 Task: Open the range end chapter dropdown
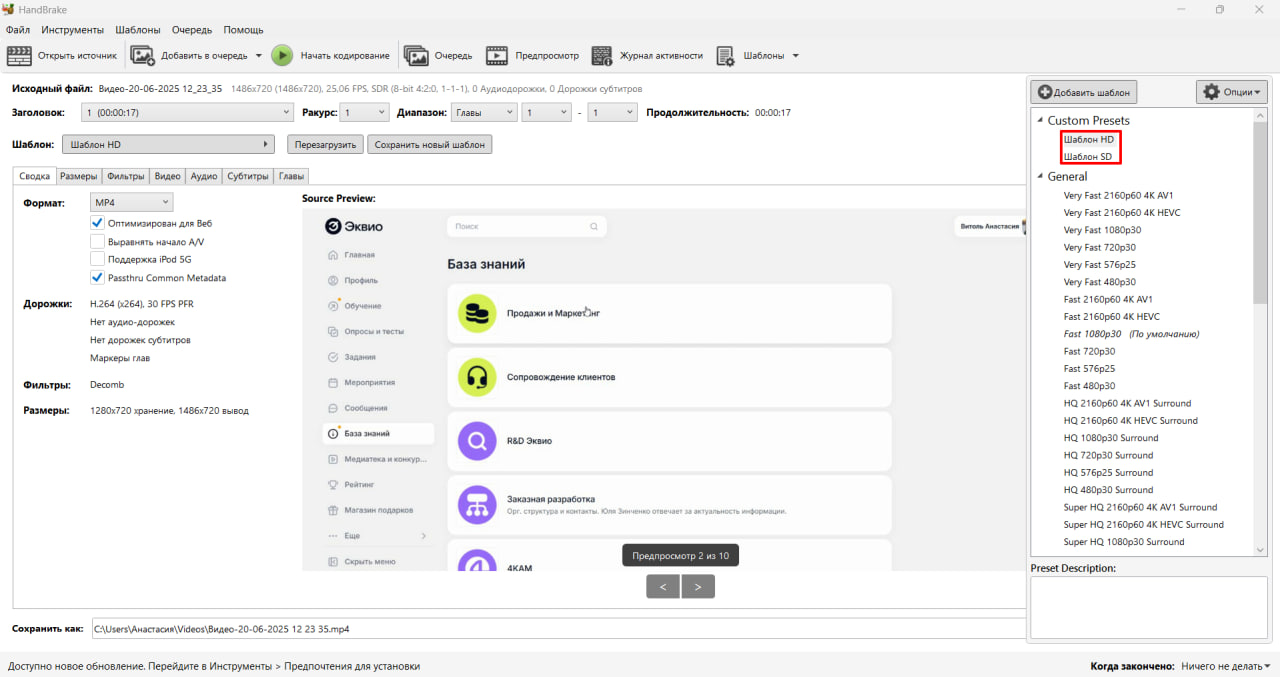(612, 113)
